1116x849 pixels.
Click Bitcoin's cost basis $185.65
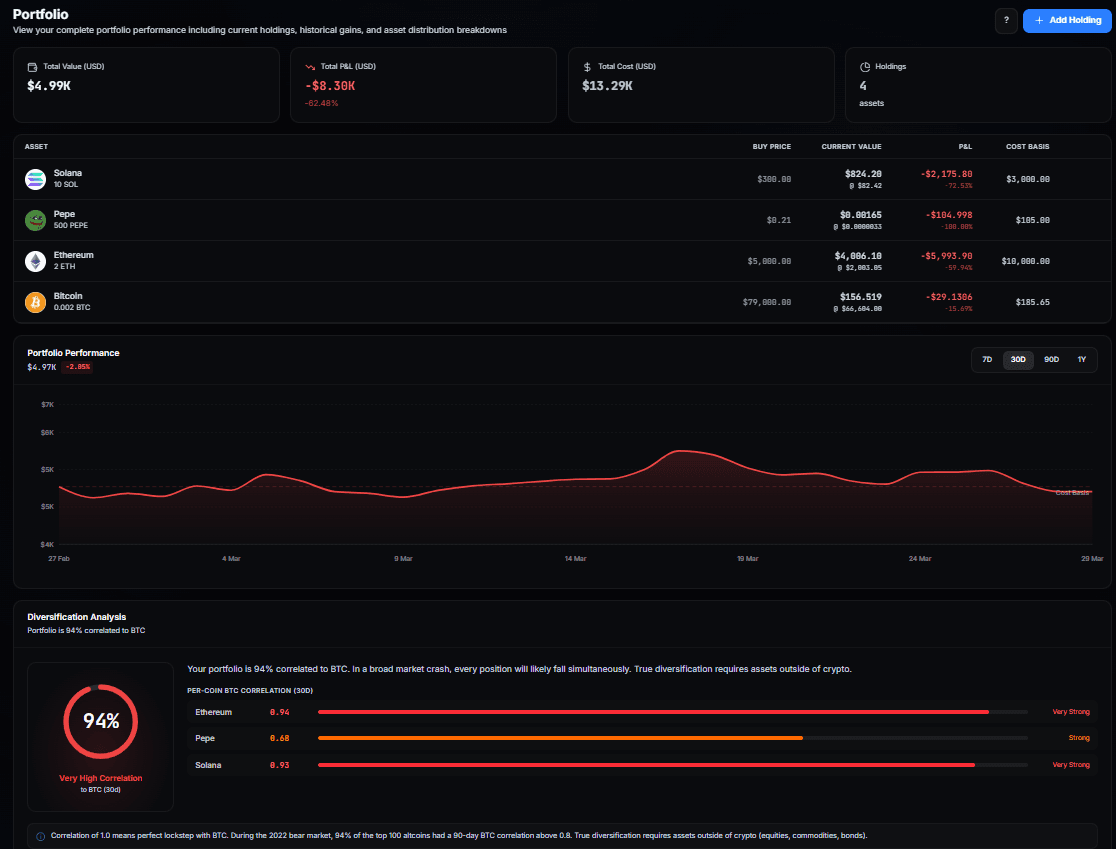[x=1032, y=302]
